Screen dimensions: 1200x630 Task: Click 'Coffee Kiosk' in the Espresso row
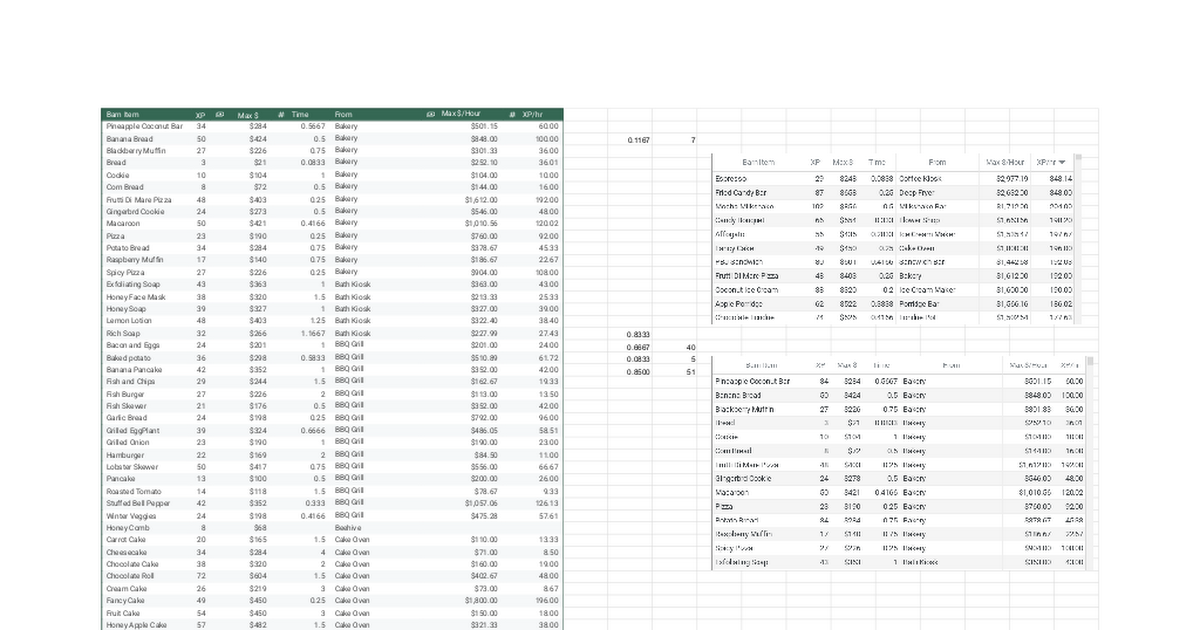[922, 177]
